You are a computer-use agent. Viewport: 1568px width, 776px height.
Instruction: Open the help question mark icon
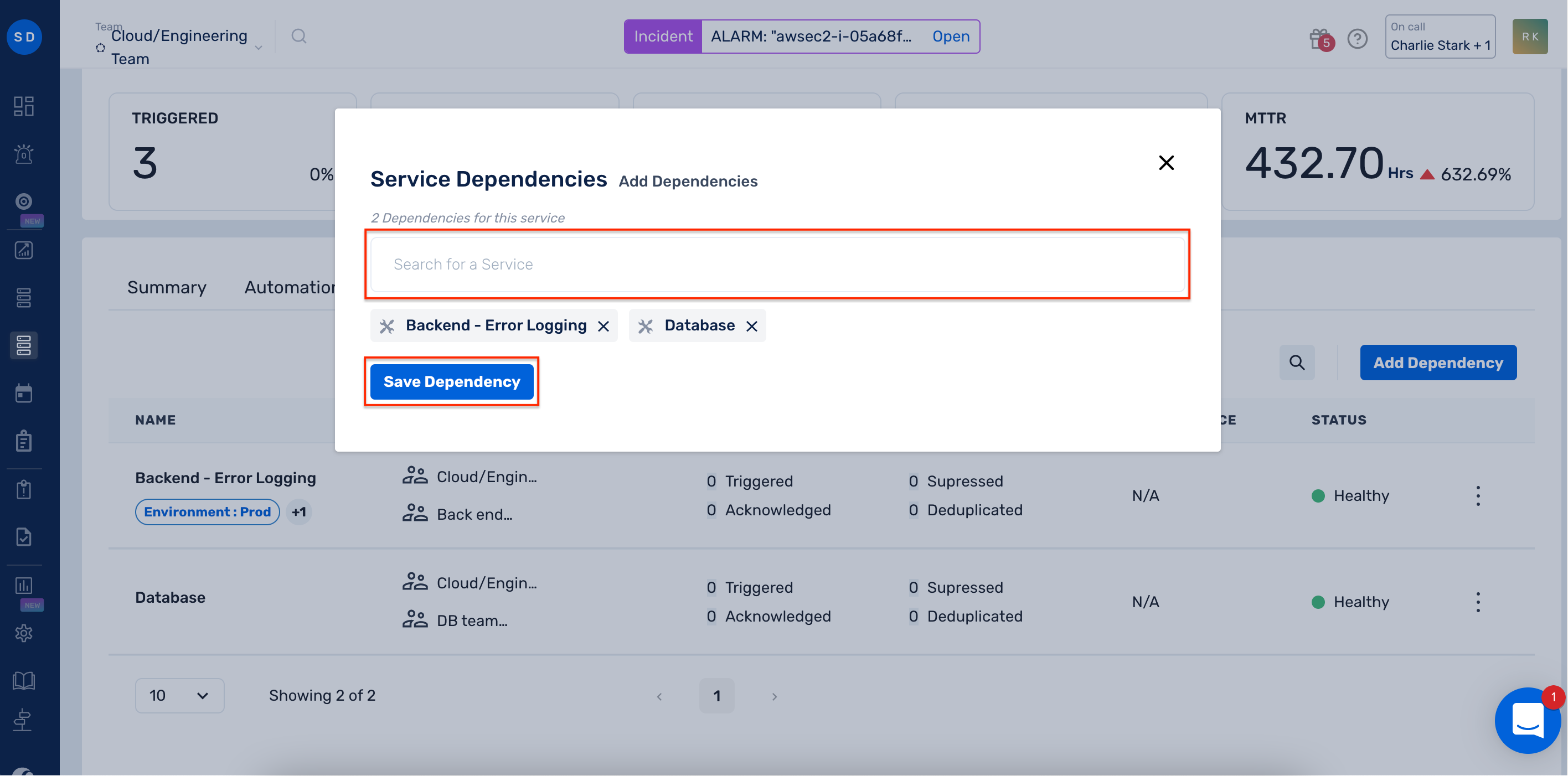click(x=1358, y=39)
